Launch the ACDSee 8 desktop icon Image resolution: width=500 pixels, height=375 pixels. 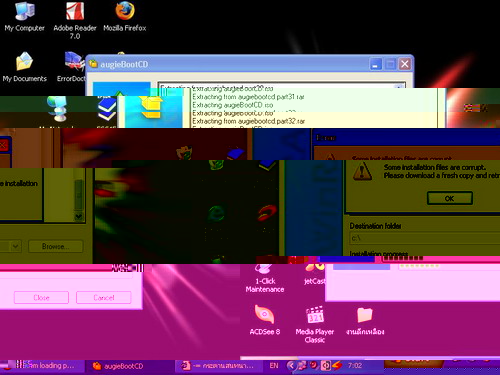point(265,319)
